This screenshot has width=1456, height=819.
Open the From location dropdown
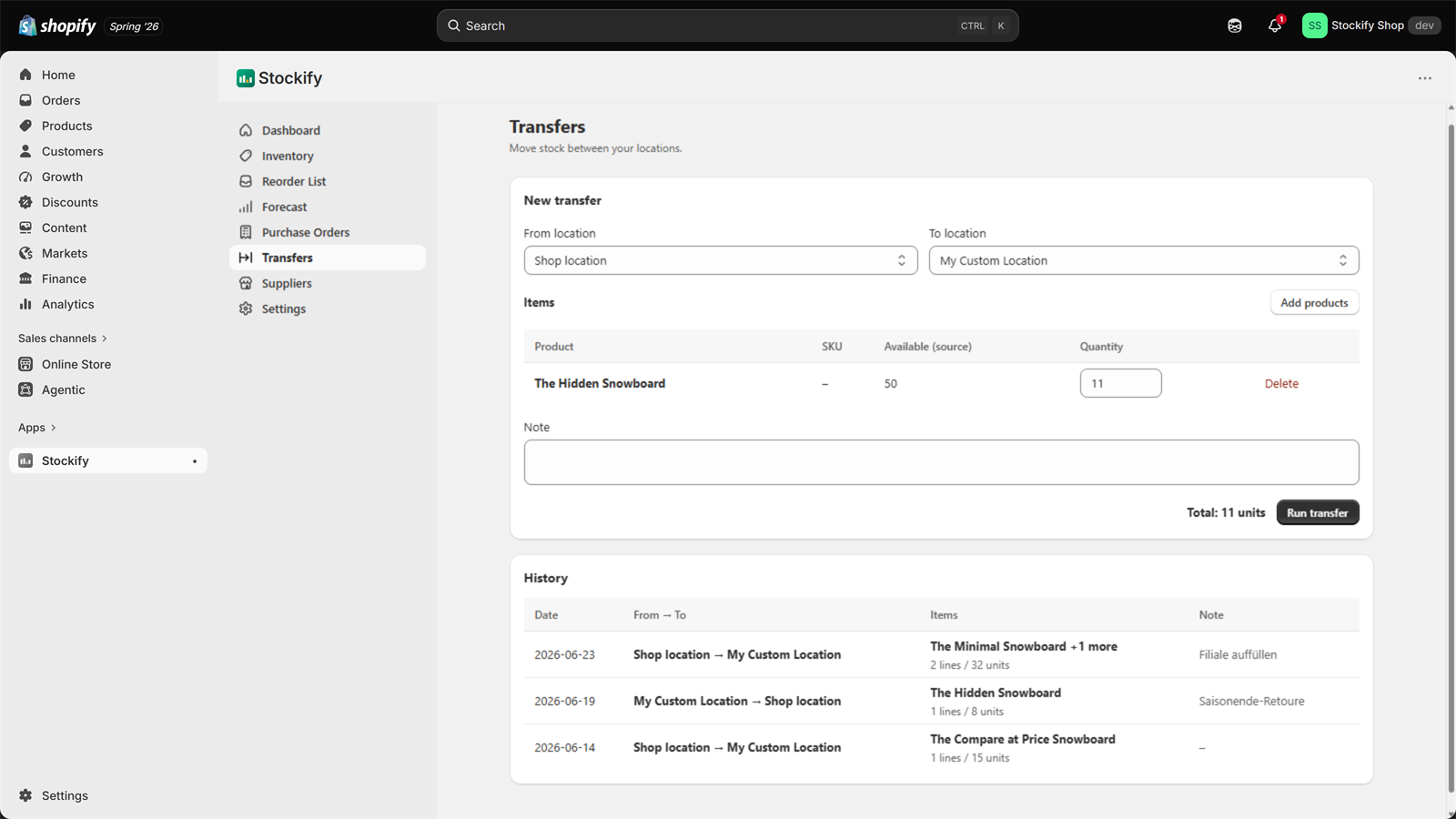(721, 260)
